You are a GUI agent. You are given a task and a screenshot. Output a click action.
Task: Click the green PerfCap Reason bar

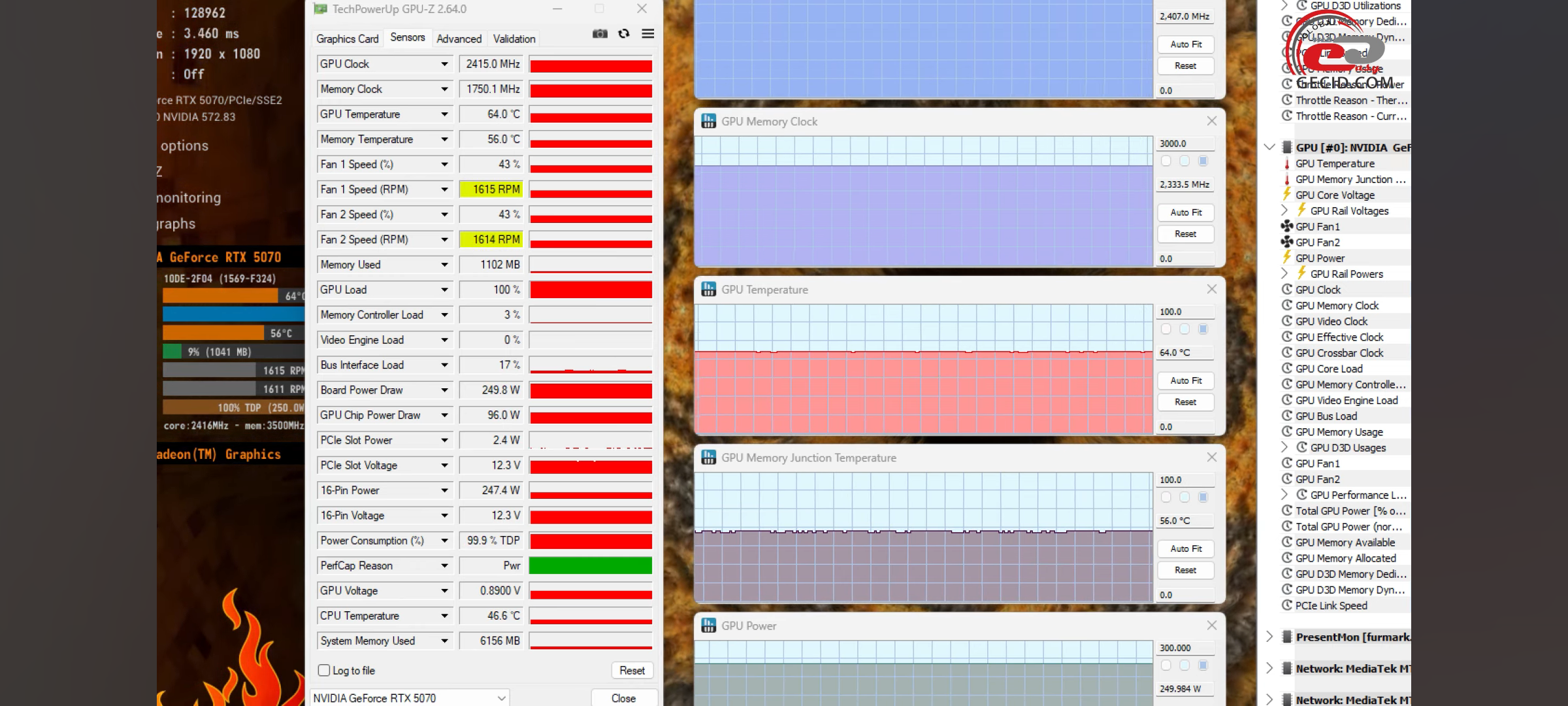(x=591, y=565)
